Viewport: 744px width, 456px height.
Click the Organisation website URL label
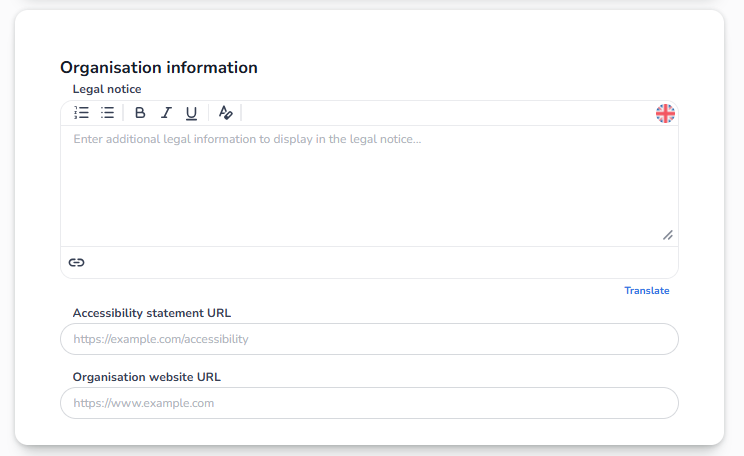click(146, 377)
